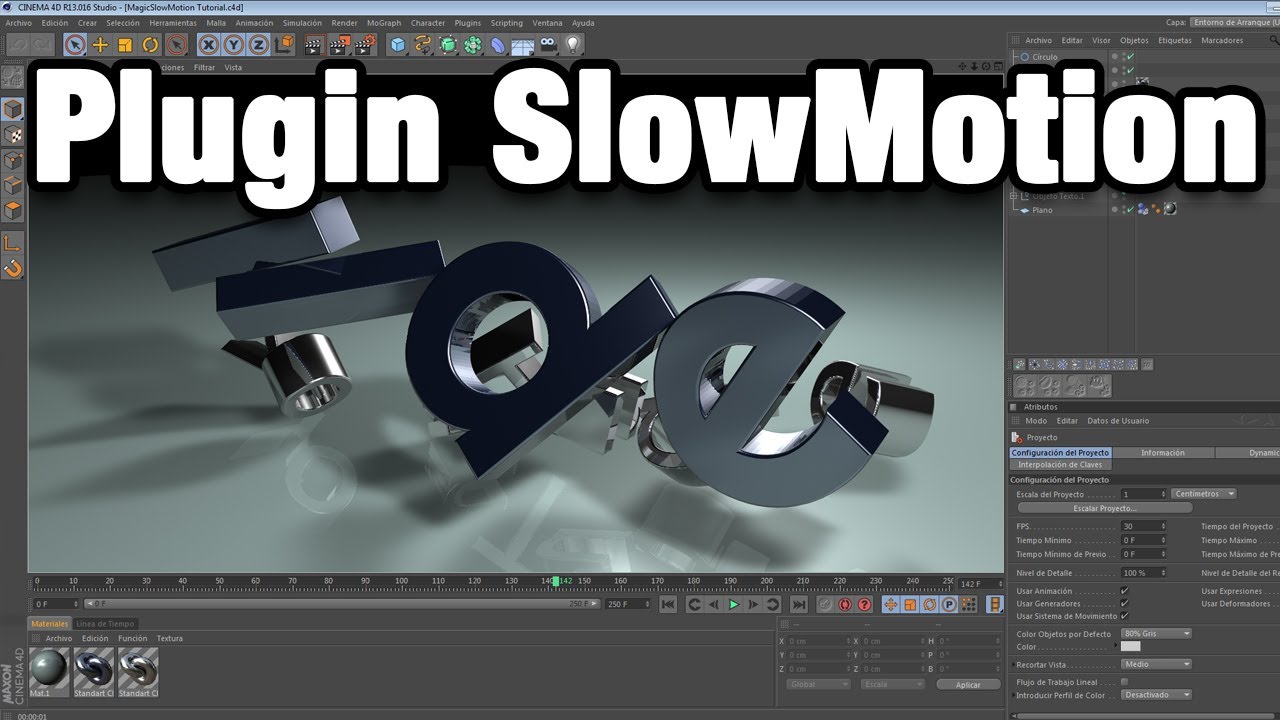Viewport: 1280px width, 720px height.
Task: Toggle Z axis lock
Action: 258,45
